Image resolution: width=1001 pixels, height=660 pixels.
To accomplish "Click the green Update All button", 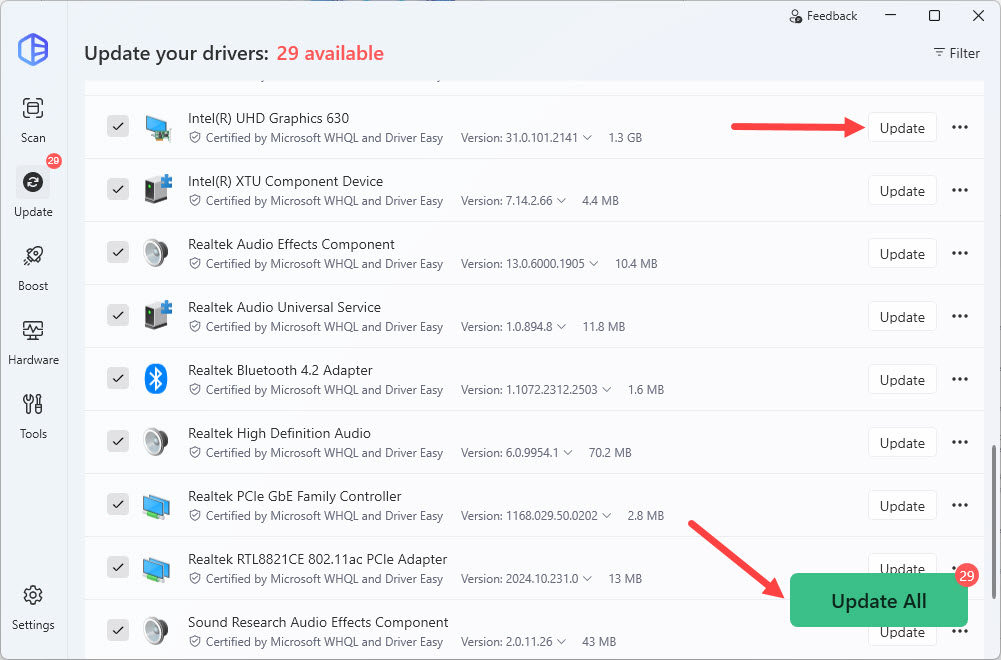I will point(878,600).
